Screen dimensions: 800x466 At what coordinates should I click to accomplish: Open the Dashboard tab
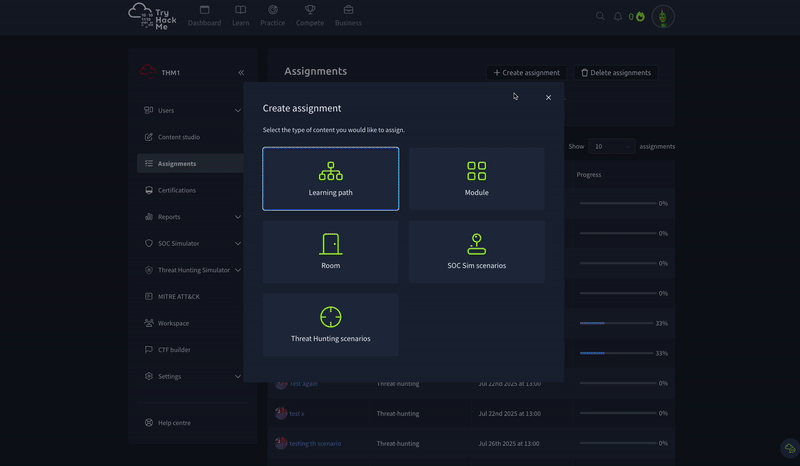tap(204, 16)
